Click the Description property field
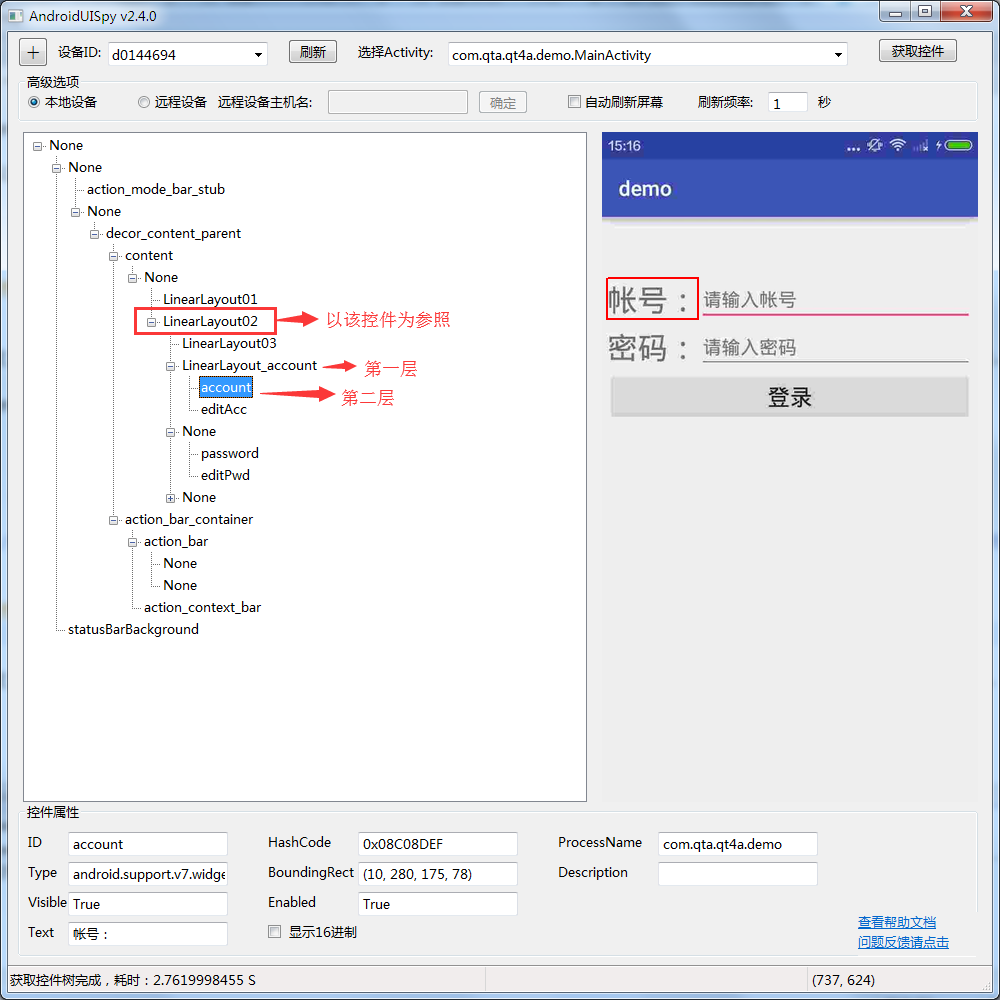 tap(737, 874)
